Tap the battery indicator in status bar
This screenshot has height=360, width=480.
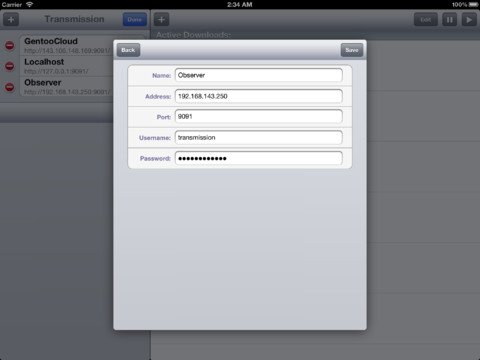coord(473,4)
